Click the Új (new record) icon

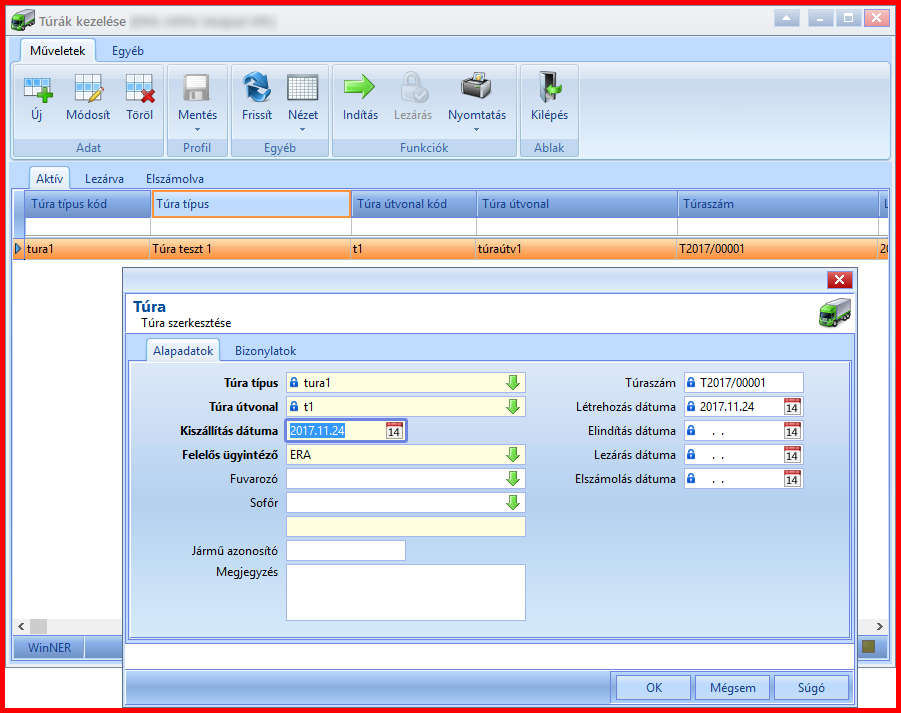(38, 88)
